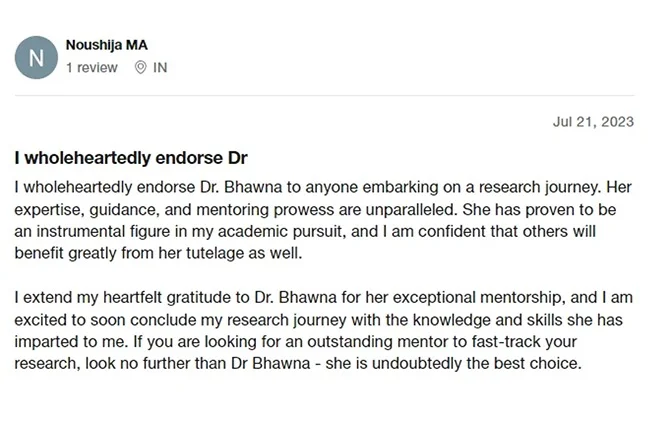Open reviewer name Noushija MA
The width and height of the screenshot is (650, 434).
106,45
